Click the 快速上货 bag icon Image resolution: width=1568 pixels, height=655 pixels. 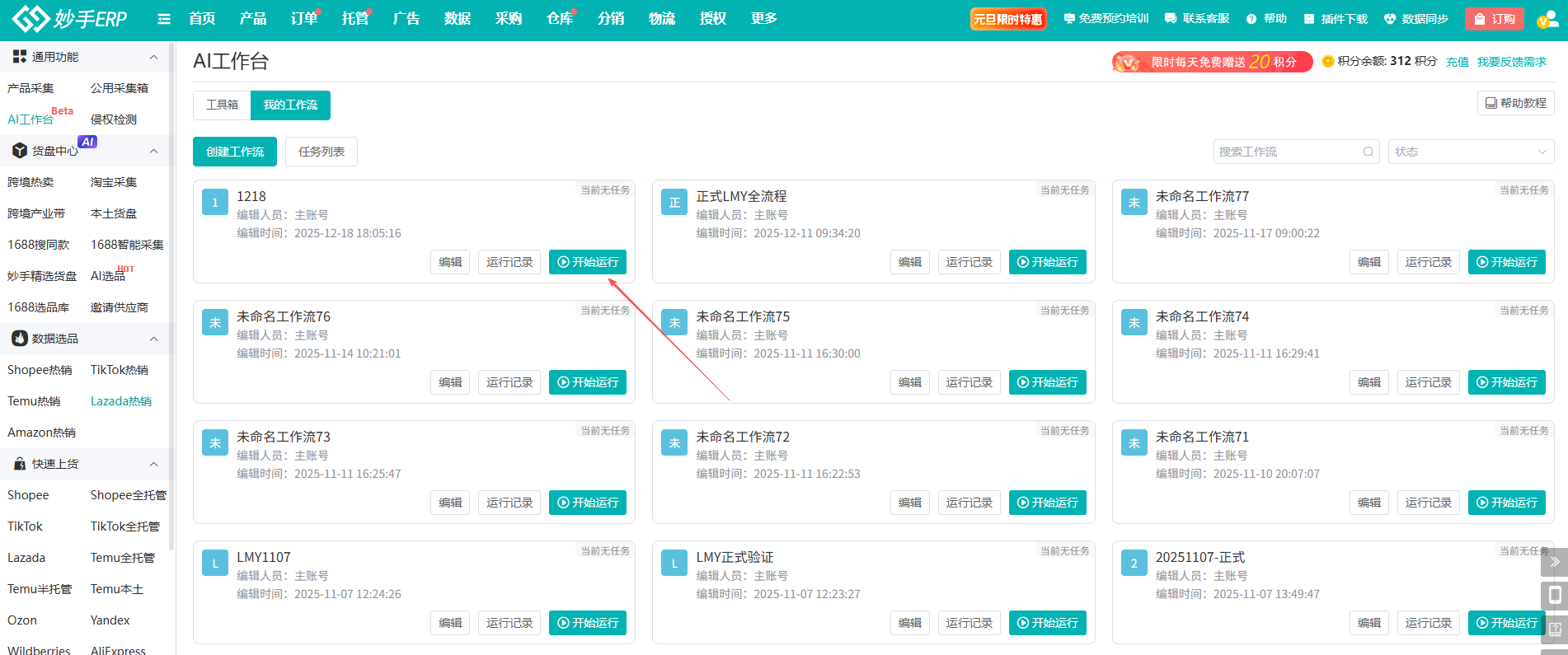pyautogui.click(x=20, y=464)
